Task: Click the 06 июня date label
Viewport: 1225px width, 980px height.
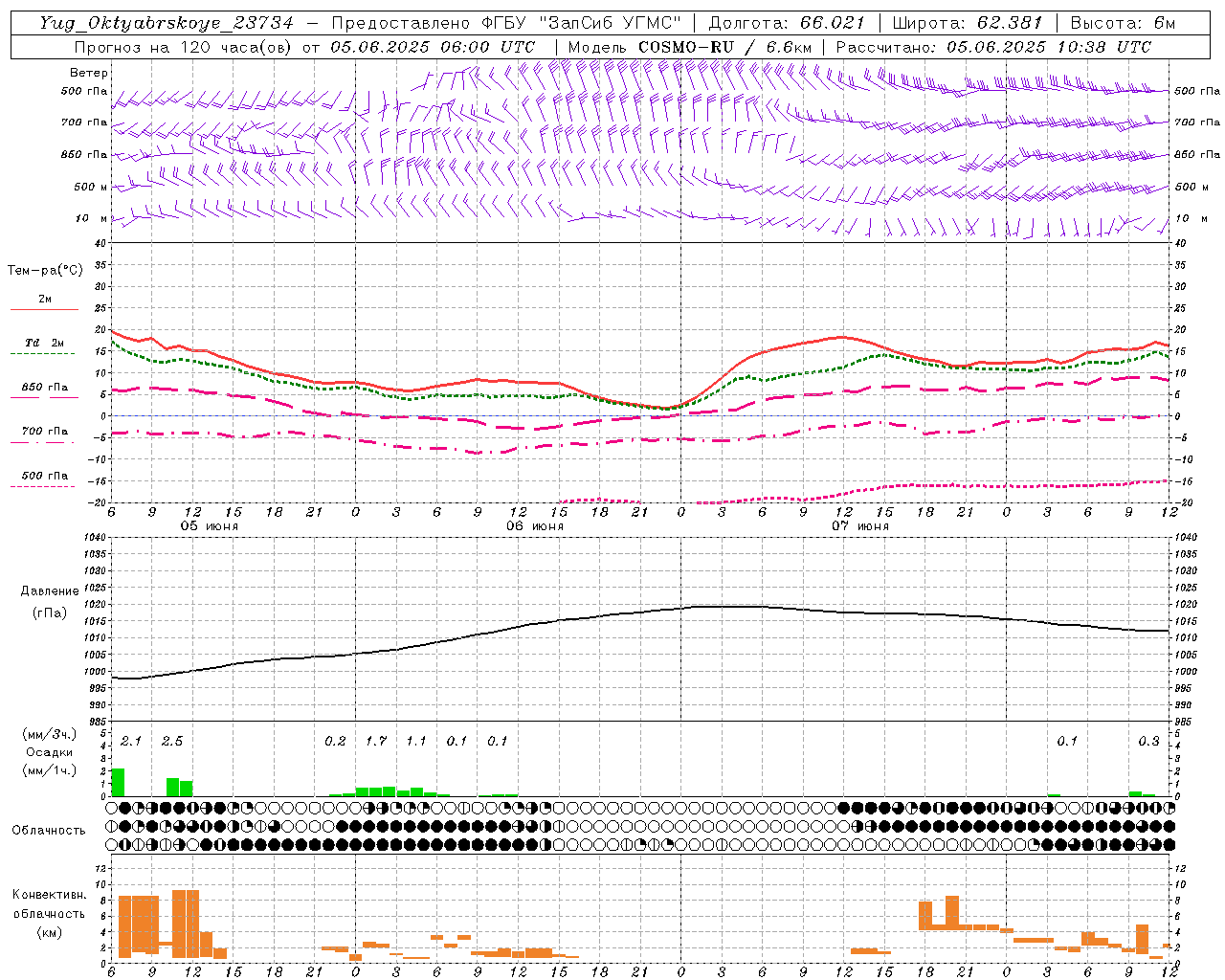Action: coord(535,526)
